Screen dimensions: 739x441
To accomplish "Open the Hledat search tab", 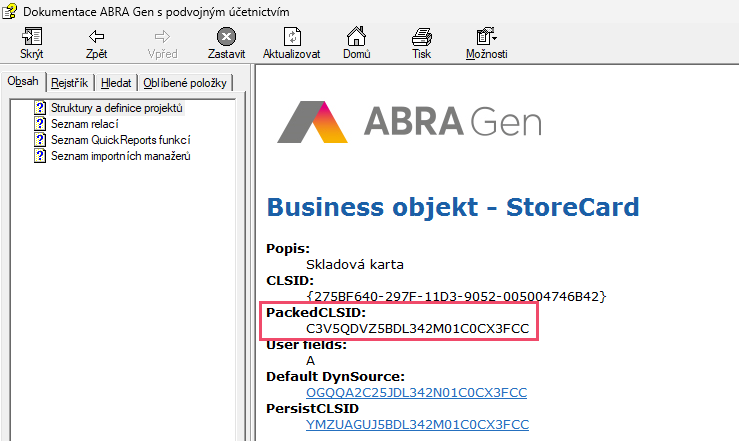I will point(117,83).
